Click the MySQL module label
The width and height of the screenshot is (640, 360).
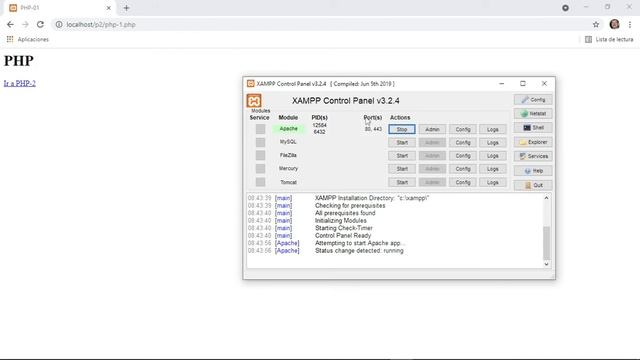[x=288, y=142]
